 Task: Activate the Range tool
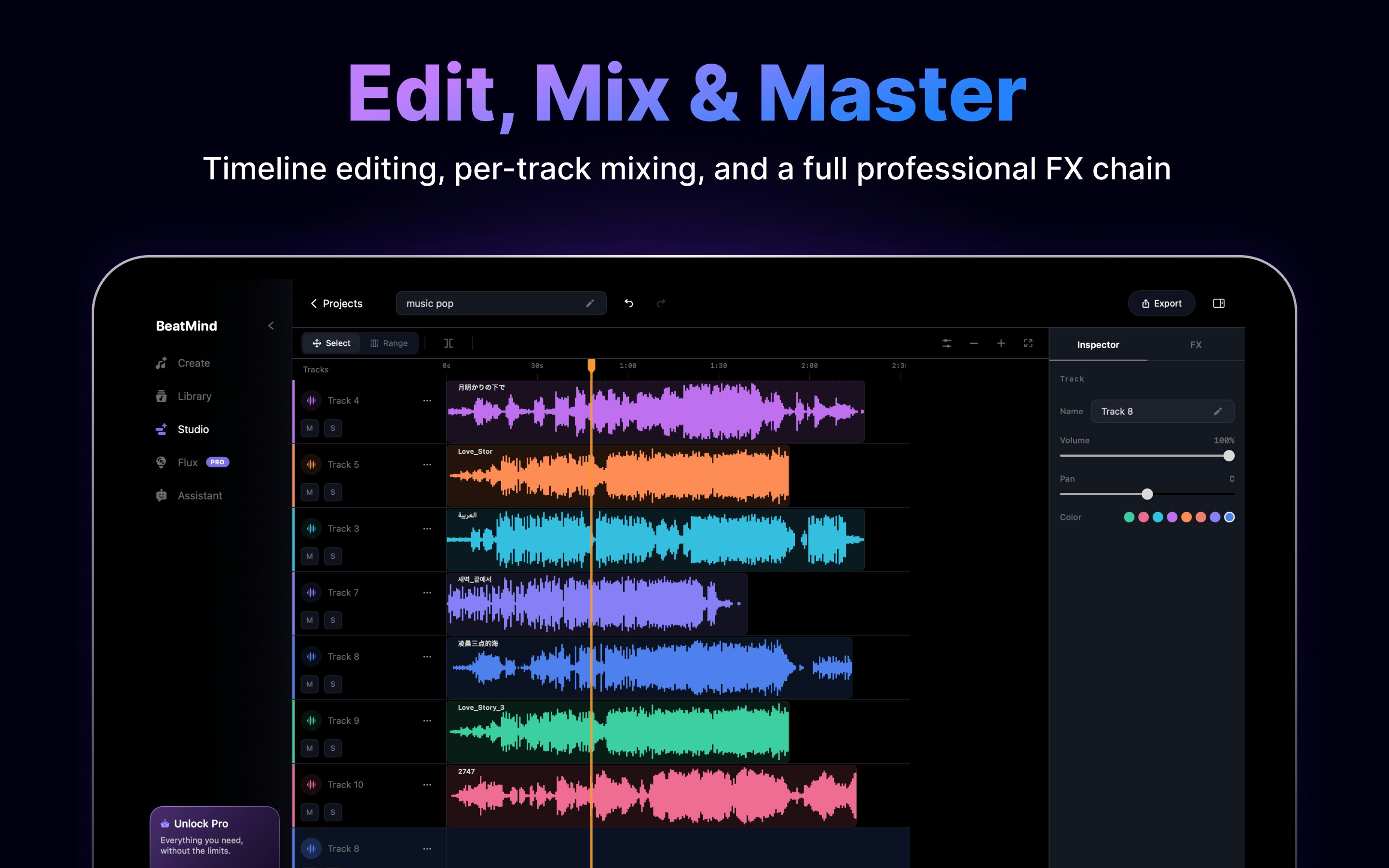click(x=389, y=343)
